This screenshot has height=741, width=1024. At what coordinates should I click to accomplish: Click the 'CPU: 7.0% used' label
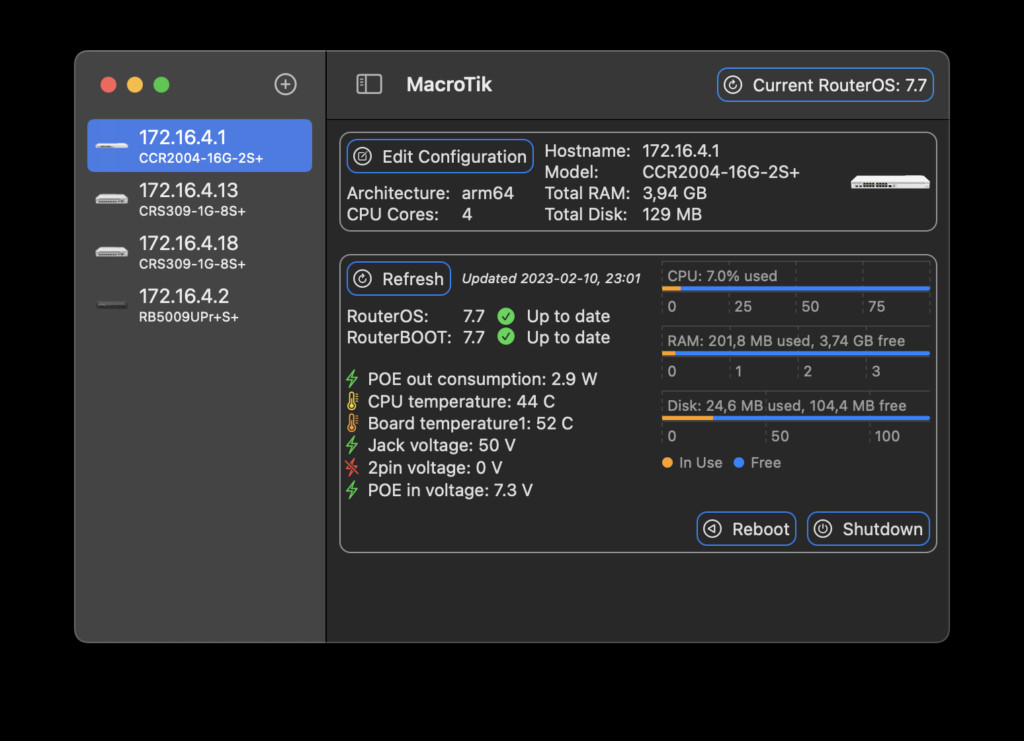click(x=722, y=276)
